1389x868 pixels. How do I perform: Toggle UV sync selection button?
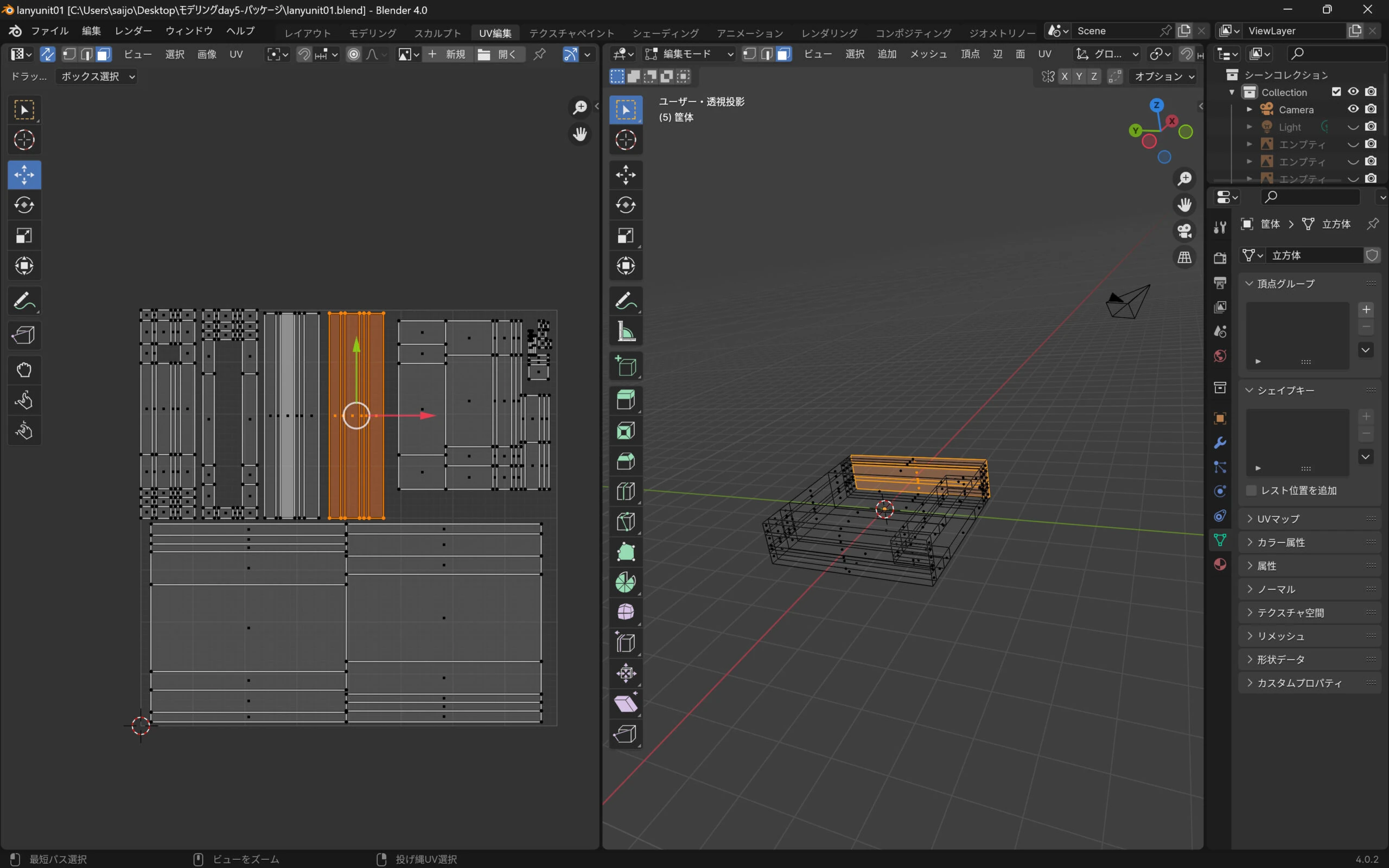coord(48,54)
